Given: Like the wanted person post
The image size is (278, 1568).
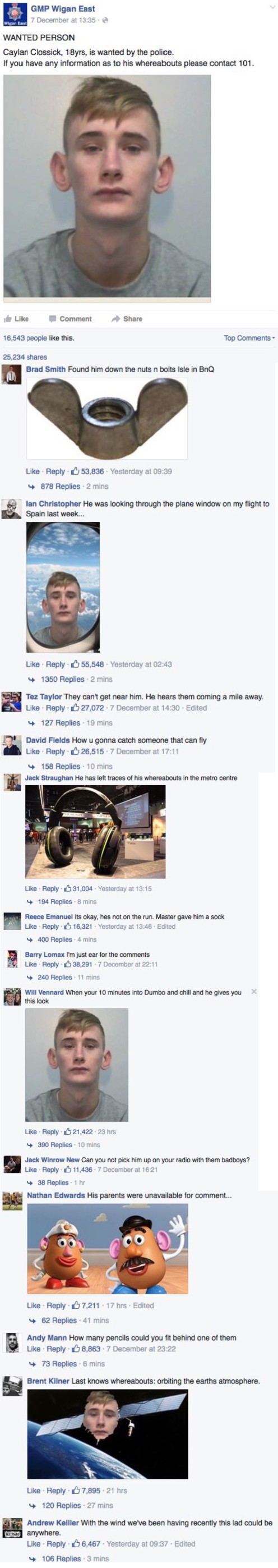Looking at the screenshot, I should 16,318.
